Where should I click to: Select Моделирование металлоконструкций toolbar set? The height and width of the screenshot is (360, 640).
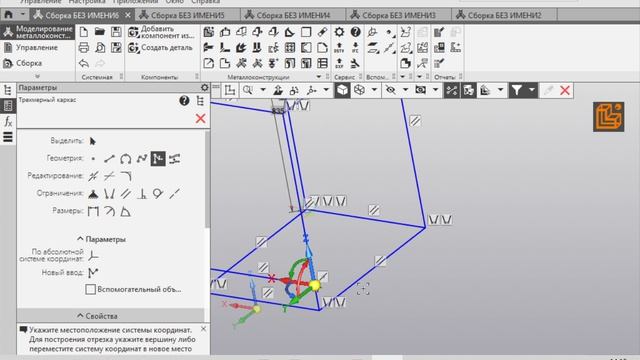(37, 32)
